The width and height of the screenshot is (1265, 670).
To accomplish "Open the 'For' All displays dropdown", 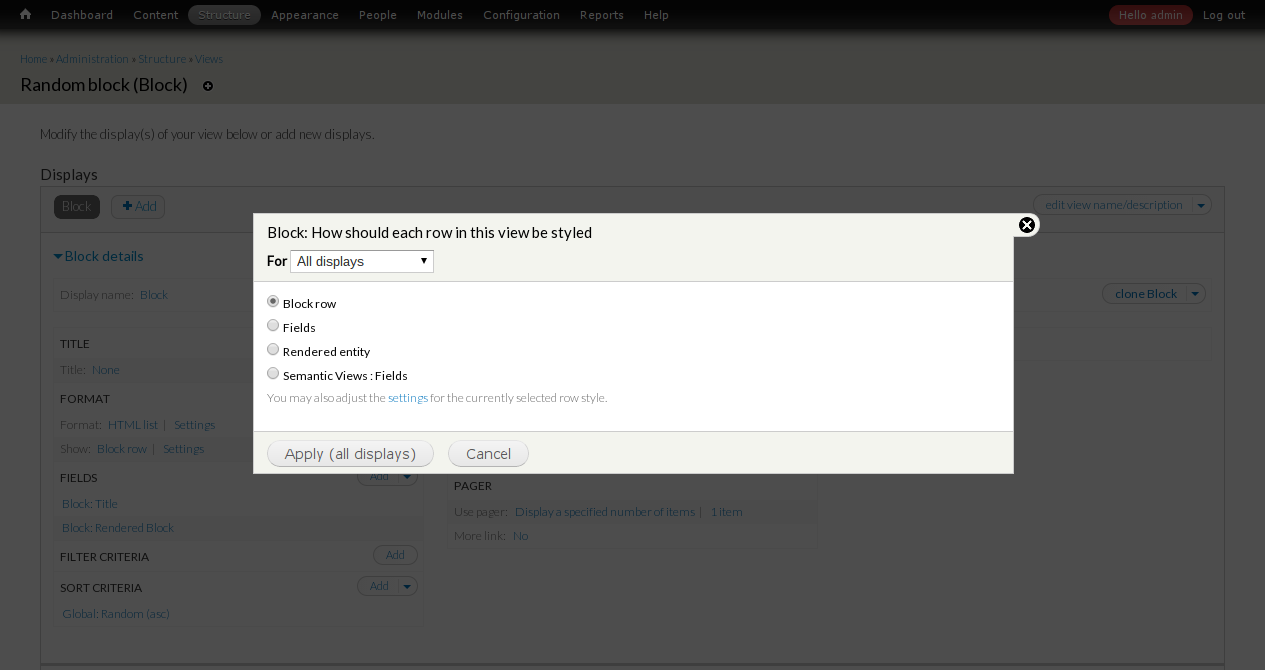I will pyautogui.click(x=361, y=261).
